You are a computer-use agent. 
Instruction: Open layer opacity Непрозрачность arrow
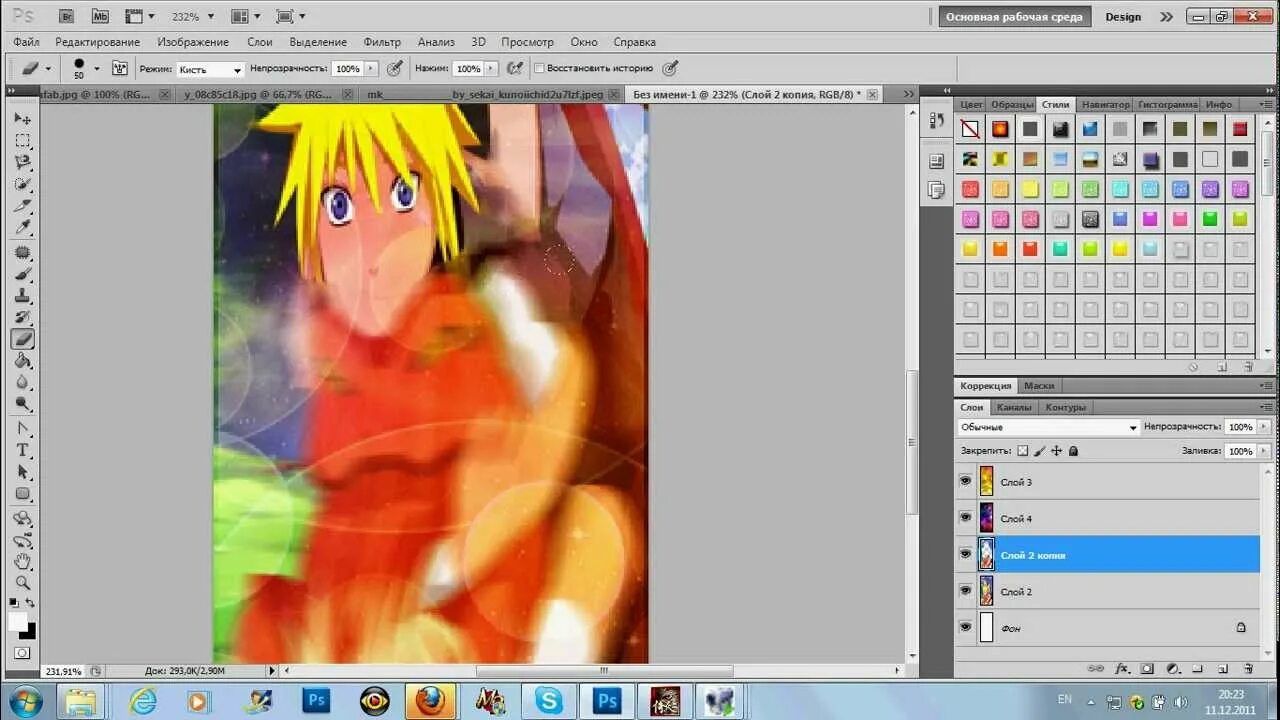(1264, 427)
